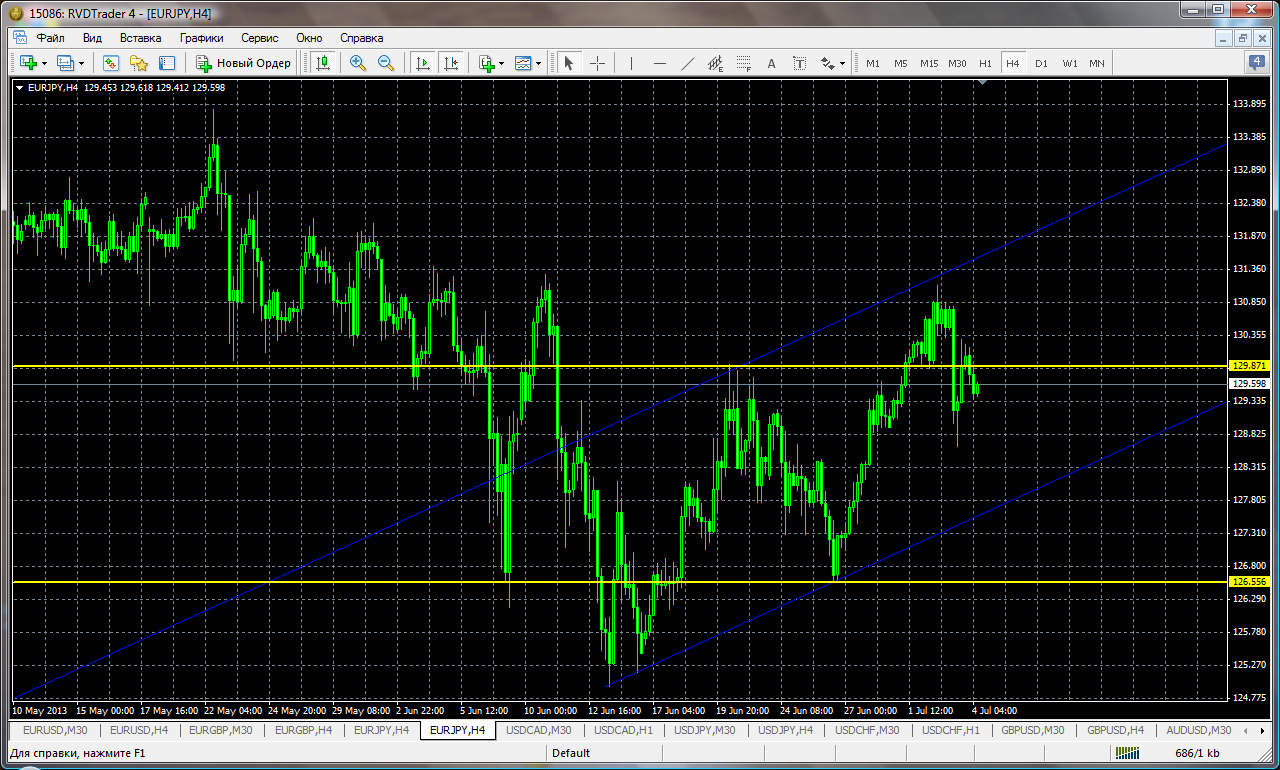Select the trendline drawing tool
1280x770 pixels.
coord(688,63)
